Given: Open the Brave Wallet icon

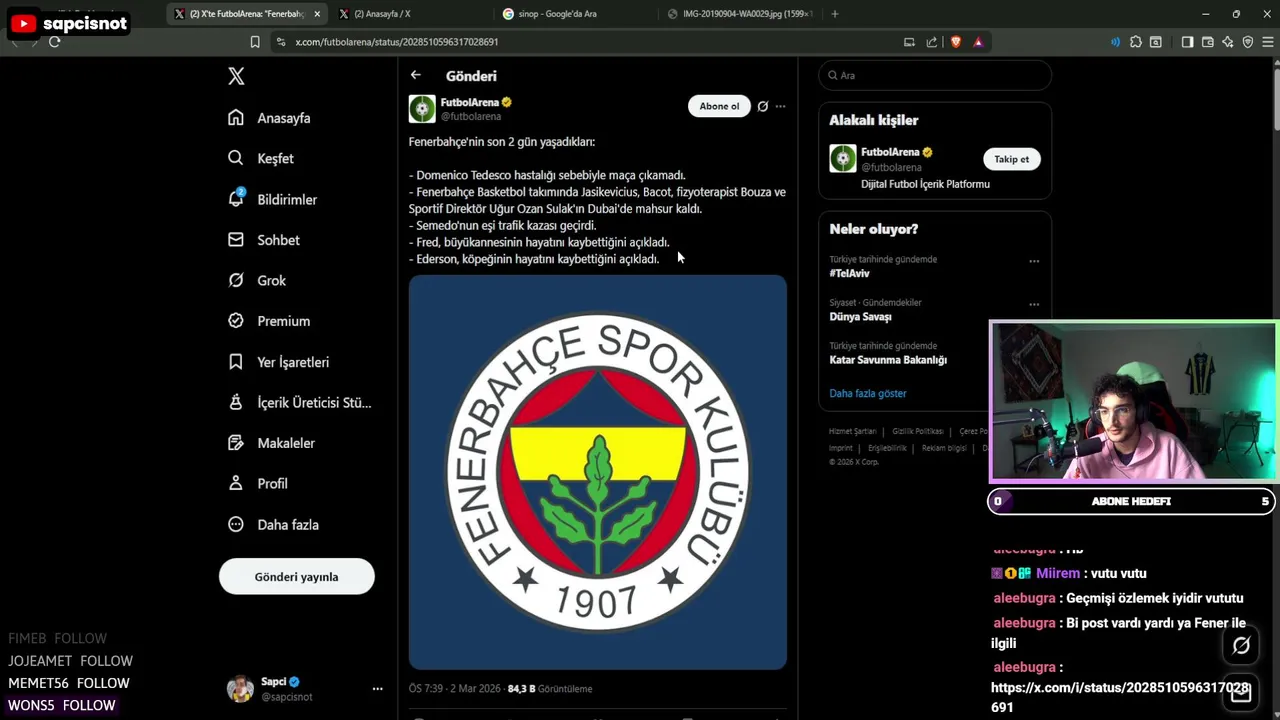Looking at the screenshot, I should coord(1207,42).
